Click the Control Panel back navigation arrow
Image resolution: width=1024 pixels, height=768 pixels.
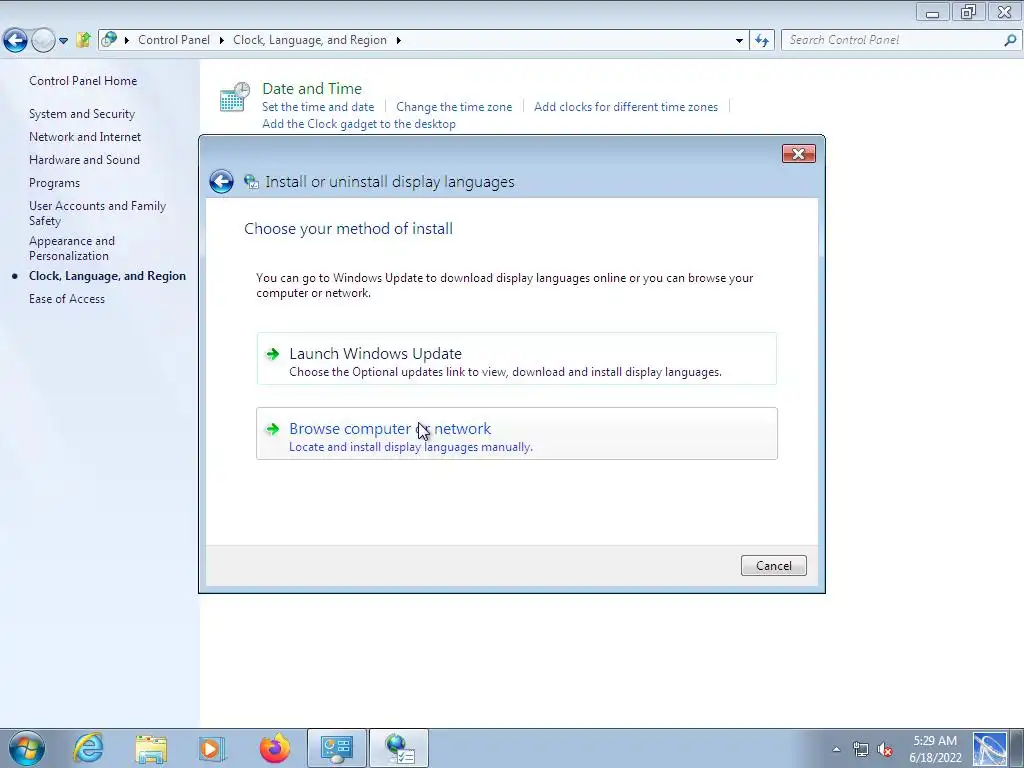15,40
